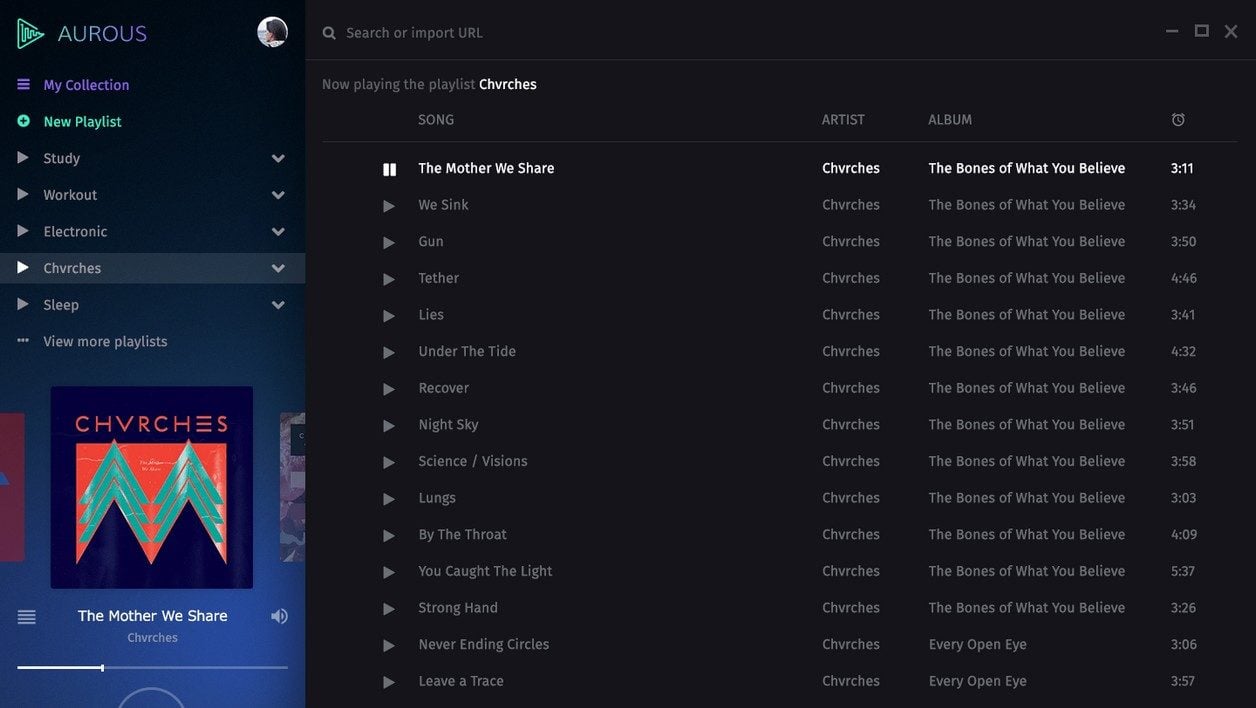
Task: Play the song Tether
Action: [x=389, y=279]
